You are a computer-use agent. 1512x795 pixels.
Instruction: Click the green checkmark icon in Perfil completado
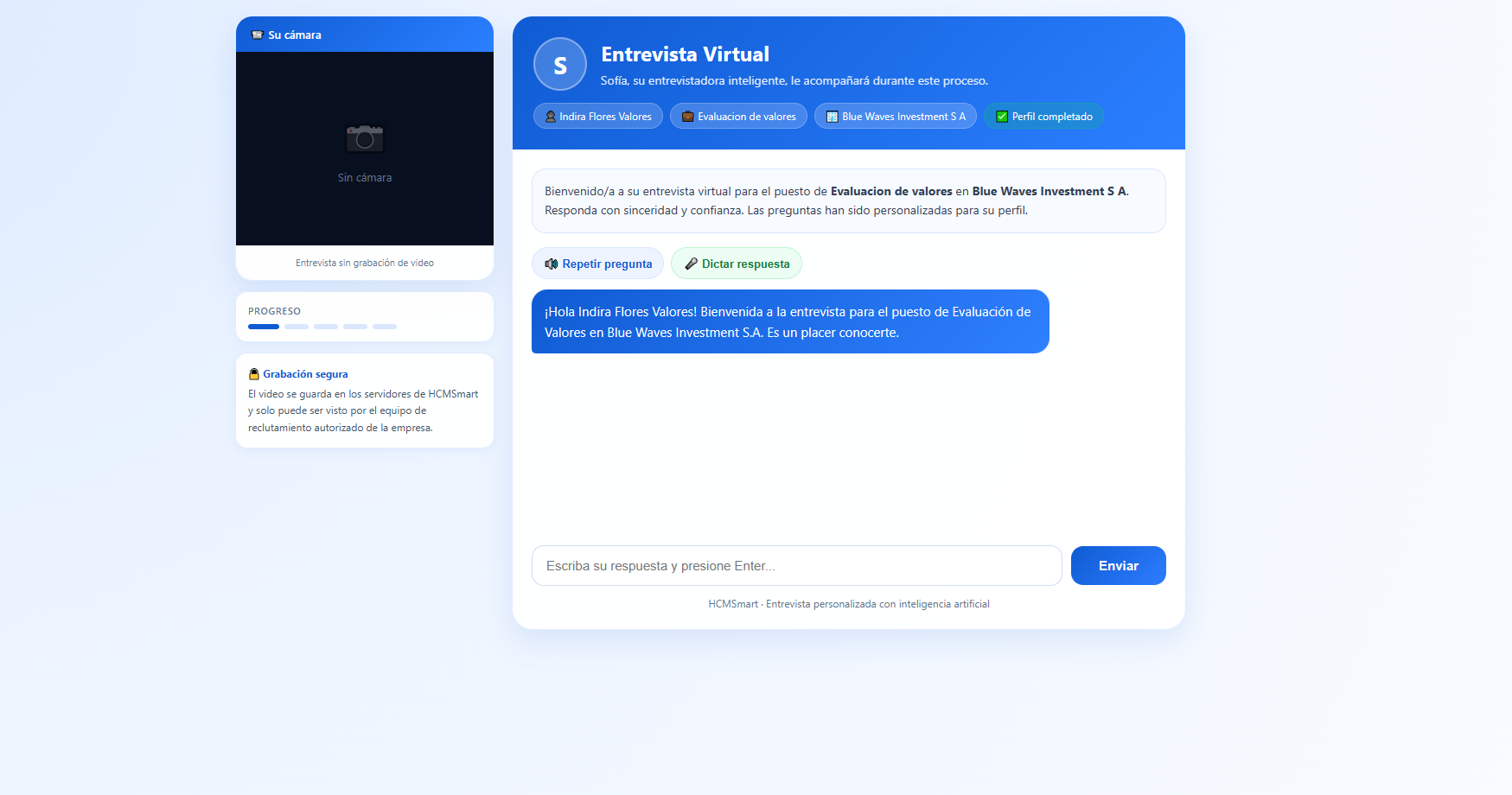coord(1002,117)
